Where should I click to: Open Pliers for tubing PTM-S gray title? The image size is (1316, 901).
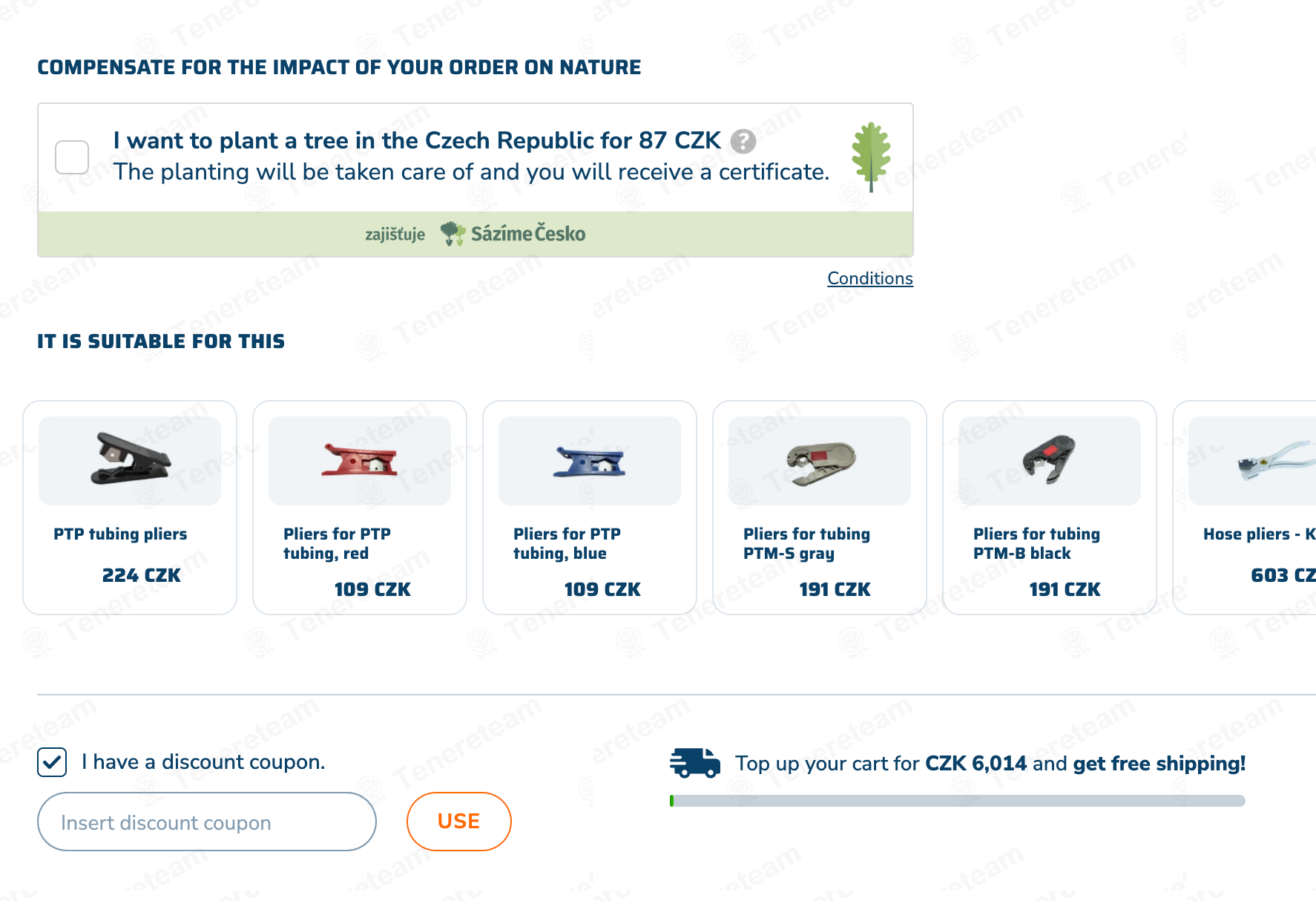(x=806, y=543)
